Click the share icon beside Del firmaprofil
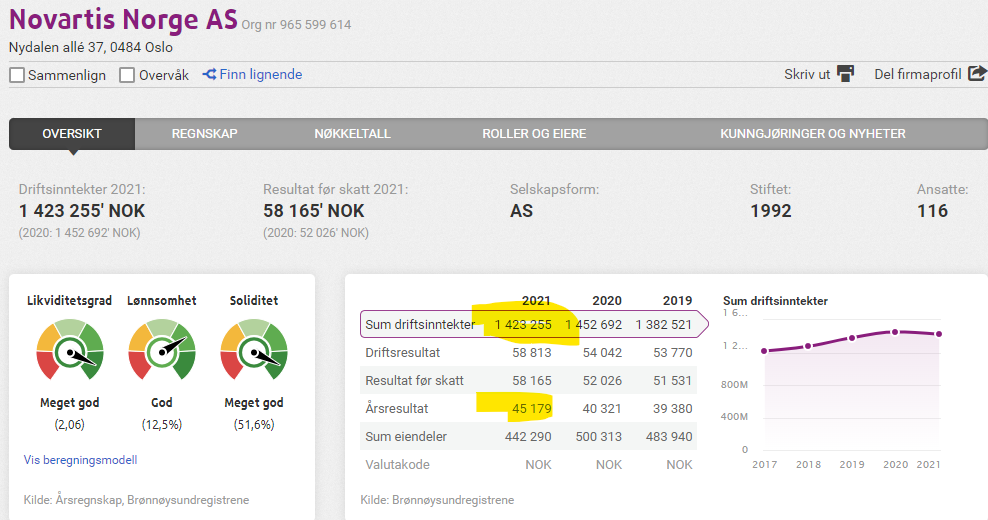 pyautogui.click(x=977, y=74)
